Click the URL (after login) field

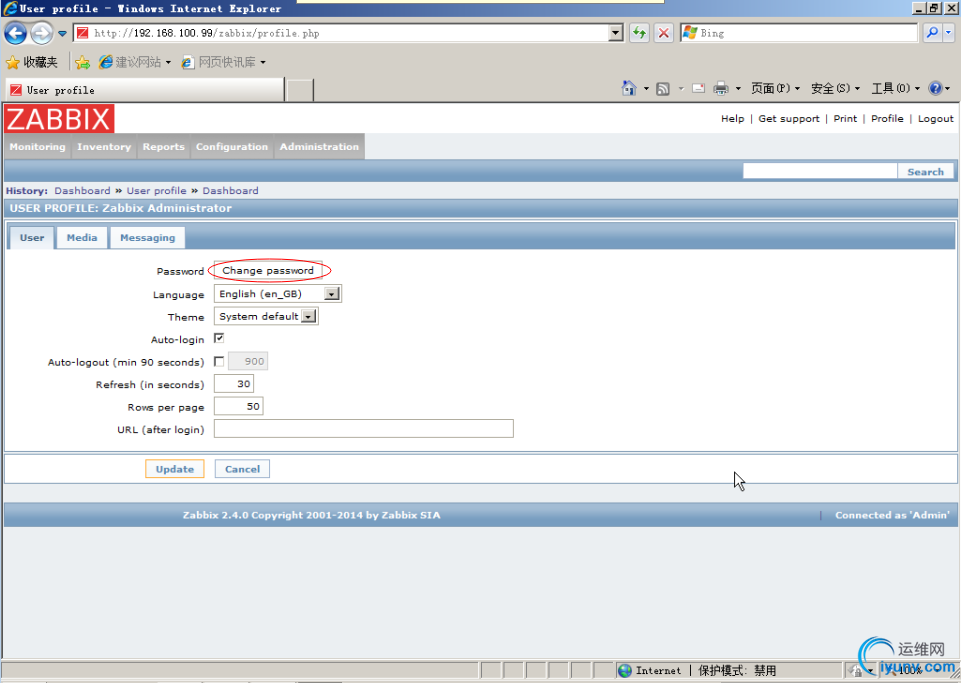pyautogui.click(x=363, y=429)
